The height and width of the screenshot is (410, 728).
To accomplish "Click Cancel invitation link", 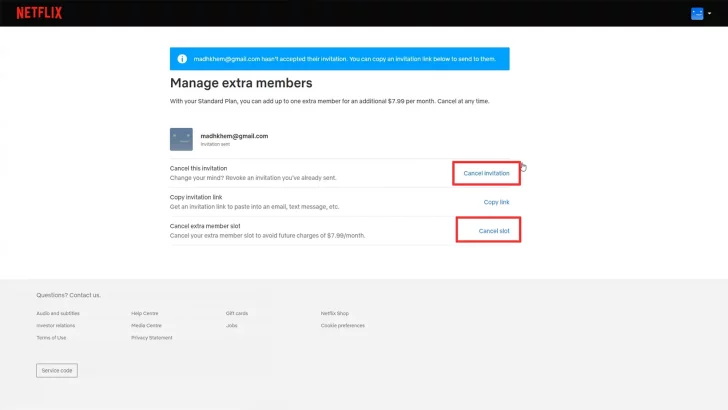I will [x=486, y=173].
